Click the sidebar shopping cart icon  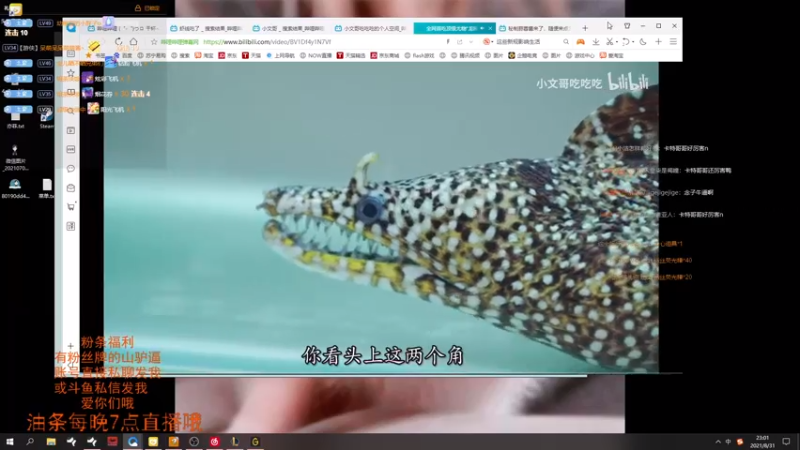71,207
